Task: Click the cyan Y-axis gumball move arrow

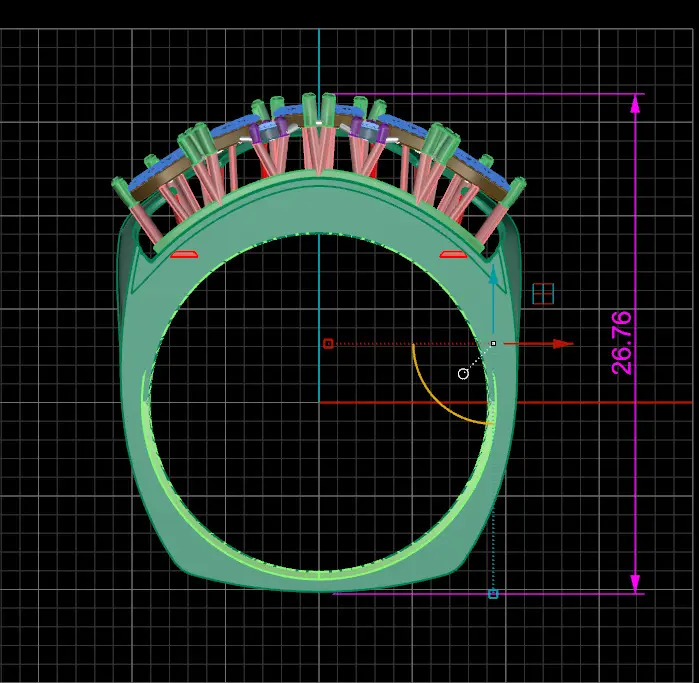Action: coord(493,297)
